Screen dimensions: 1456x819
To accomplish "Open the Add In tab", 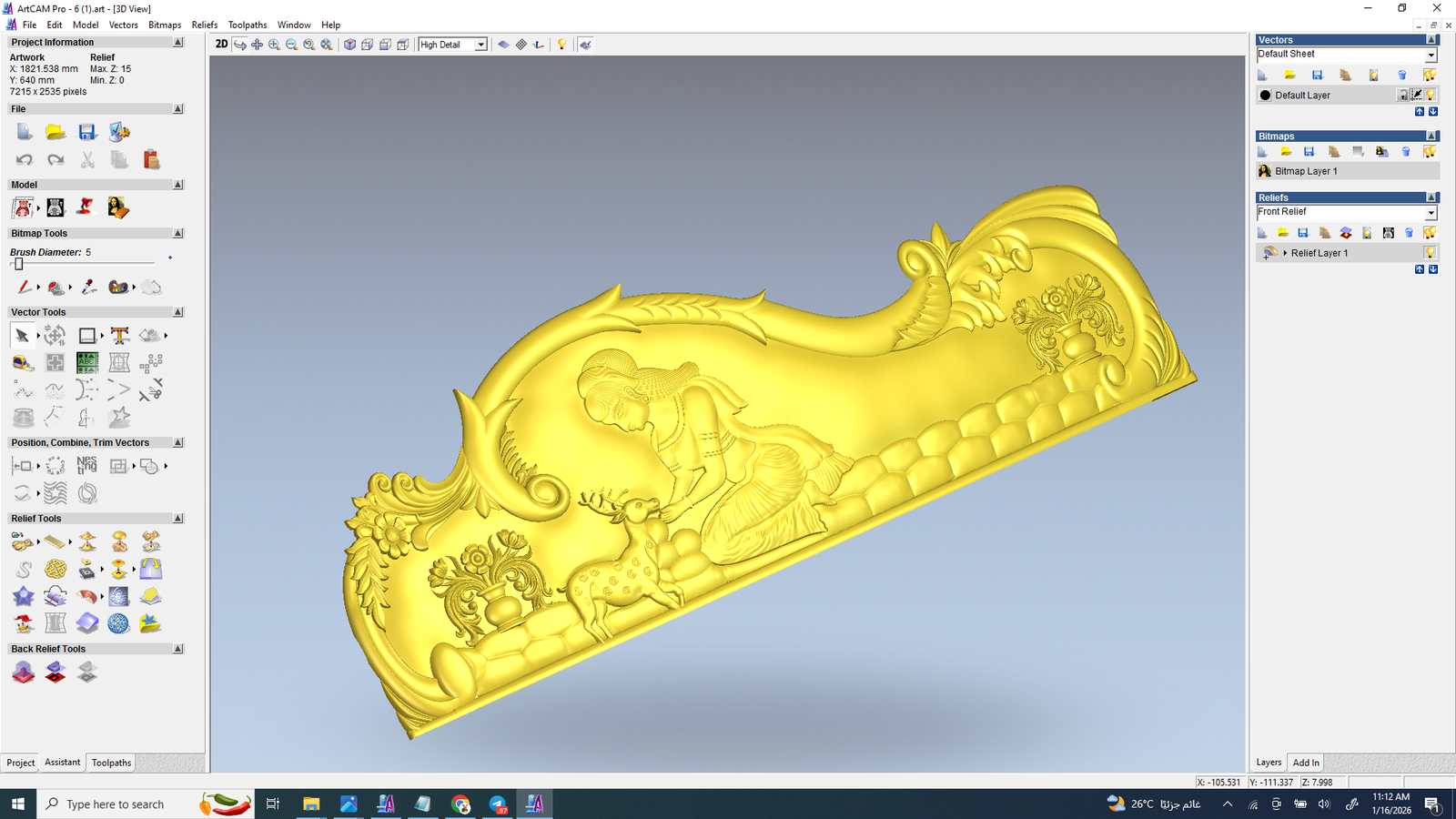I will (x=1306, y=763).
